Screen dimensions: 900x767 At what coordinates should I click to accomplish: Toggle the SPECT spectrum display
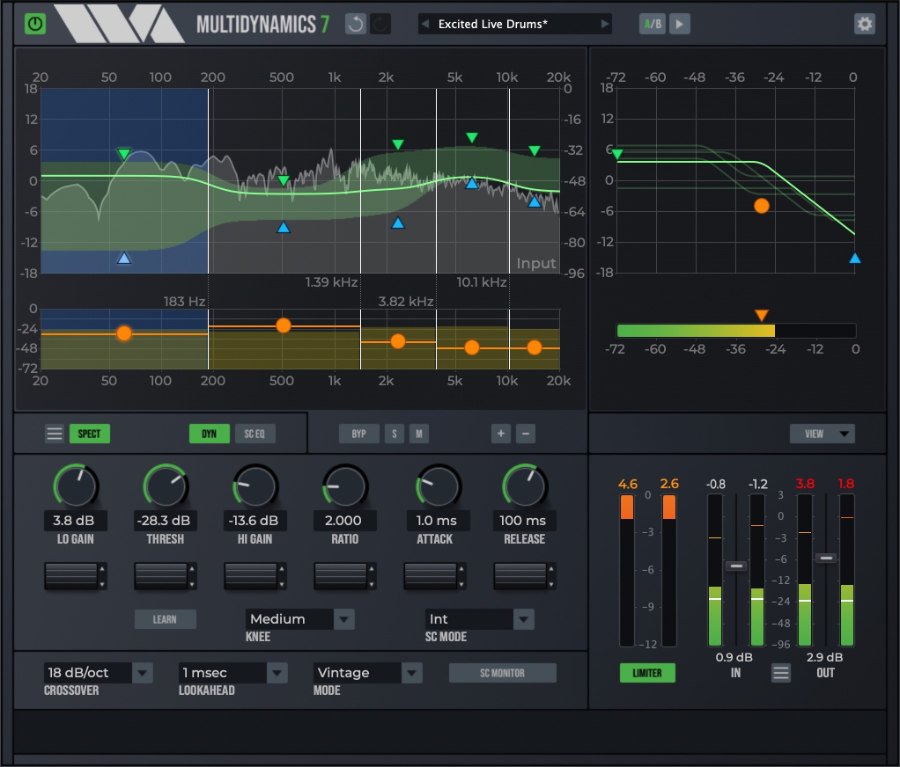tap(89, 433)
